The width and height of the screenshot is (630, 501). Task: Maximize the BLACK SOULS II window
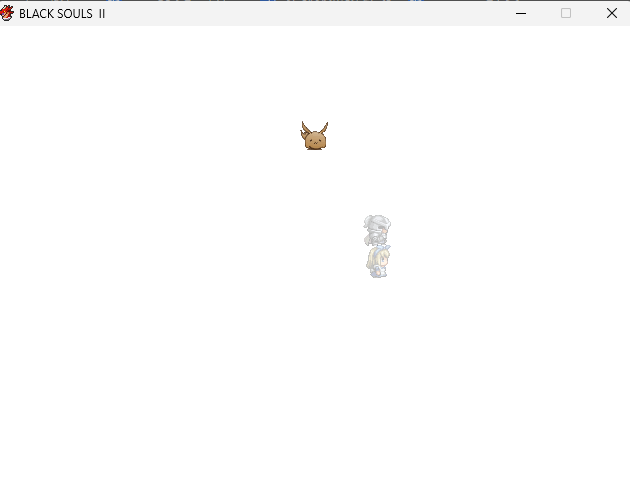pyautogui.click(x=566, y=13)
